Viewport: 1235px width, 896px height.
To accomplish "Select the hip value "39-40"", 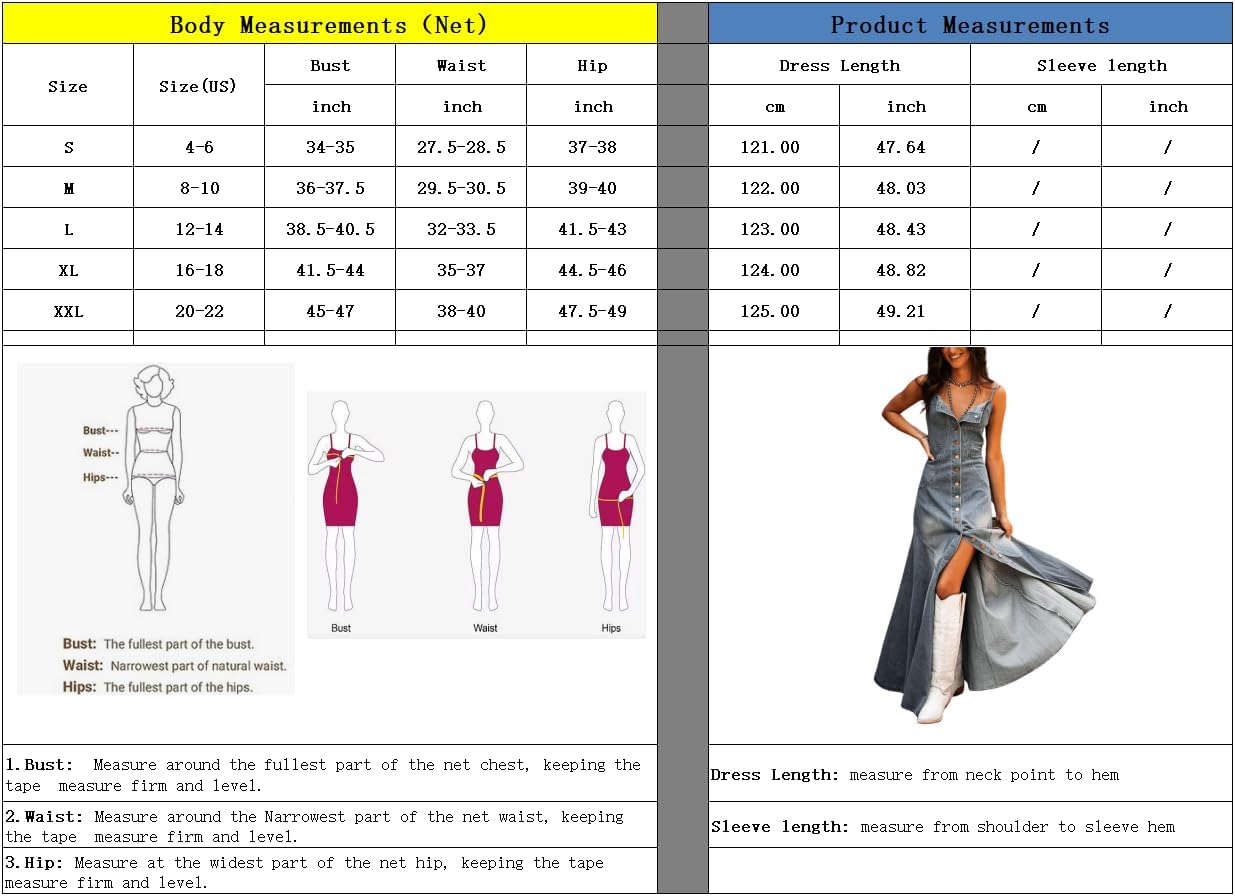I will [592, 188].
